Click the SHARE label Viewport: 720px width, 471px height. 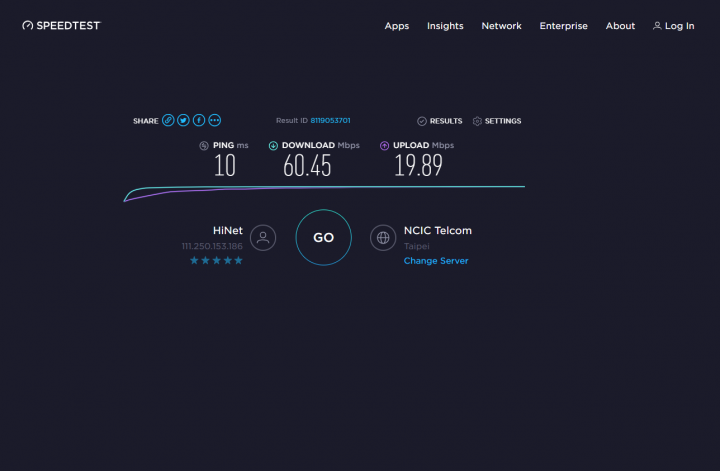click(x=146, y=121)
